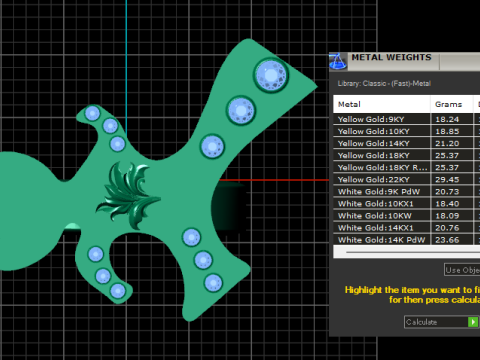Screen dimensions: 480x360
Task: Click the metal list horizontal scrollbar
Action: pos(407,252)
